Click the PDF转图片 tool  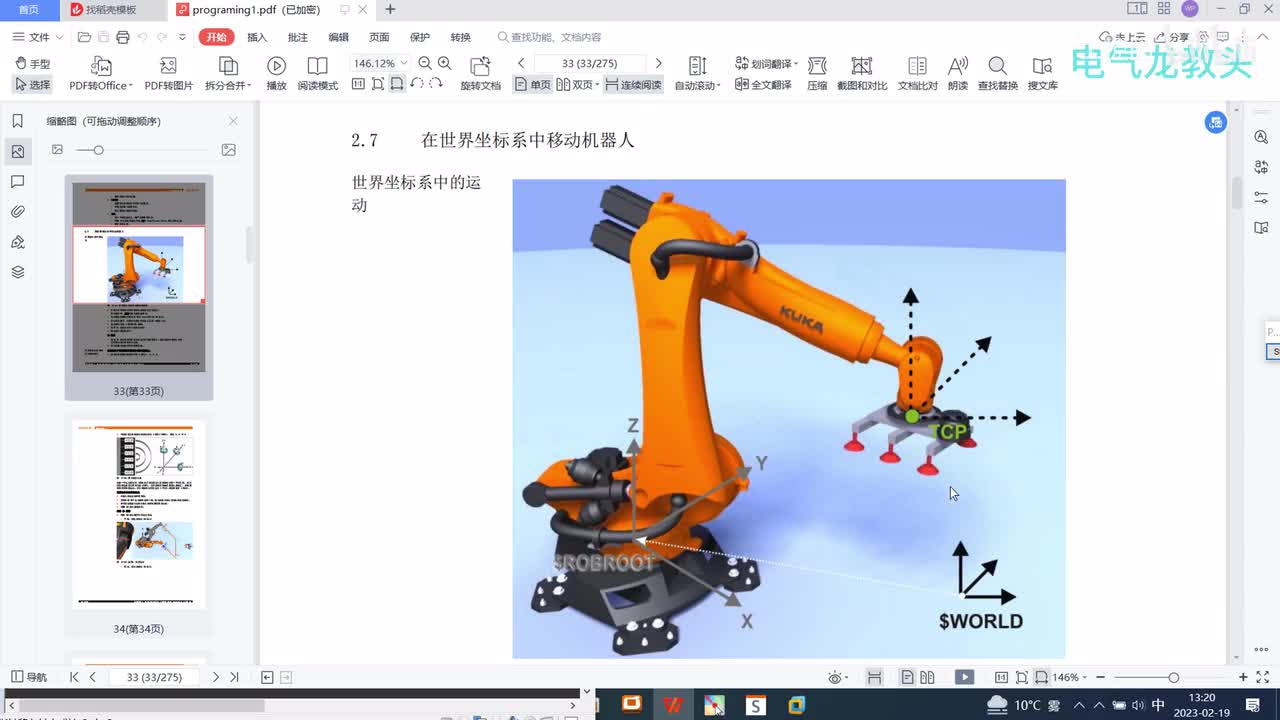click(168, 74)
